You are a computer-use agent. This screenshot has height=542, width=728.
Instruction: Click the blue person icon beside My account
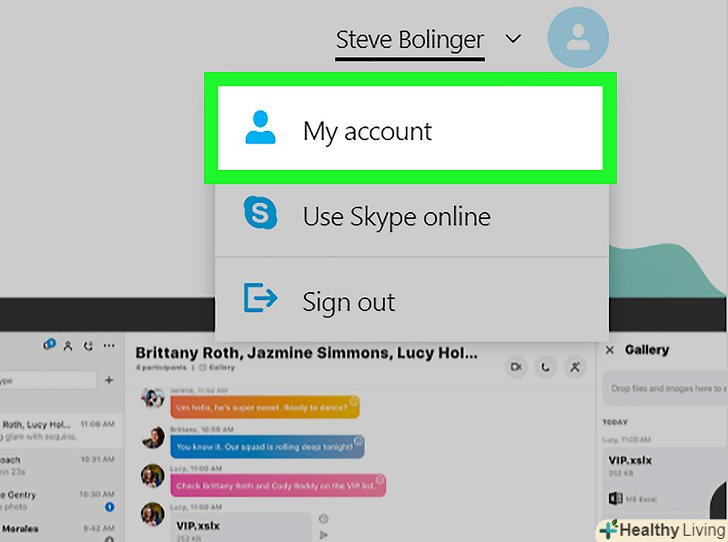[260, 127]
